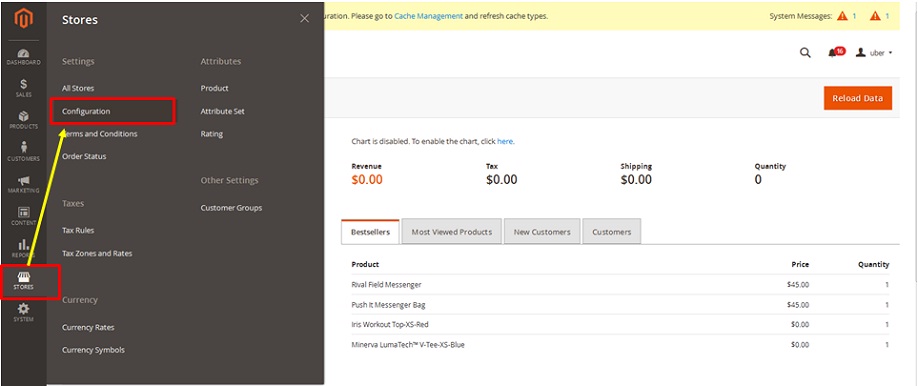918x386 pixels.
Task: Open the Reports sidebar menu
Action: (x=23, y=248)
